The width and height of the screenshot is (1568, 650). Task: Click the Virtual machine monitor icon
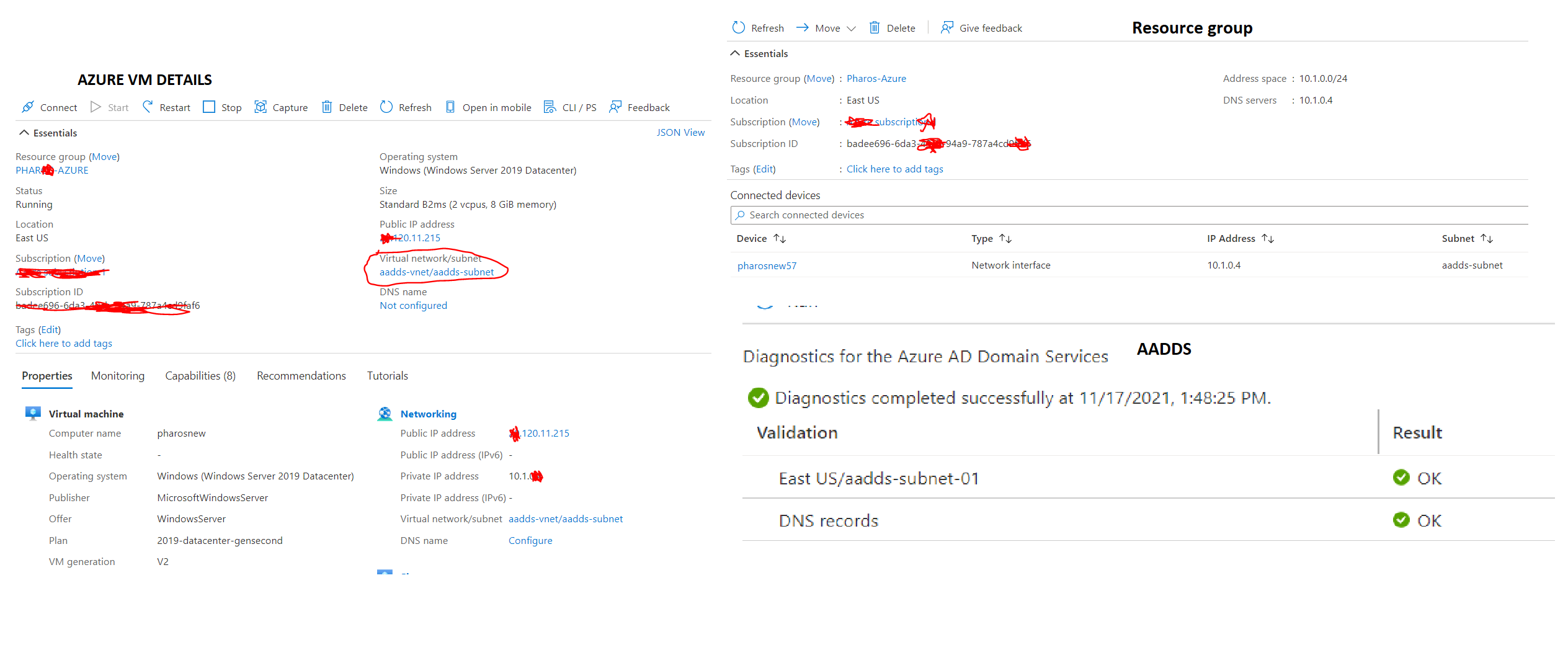click(33, 414)
